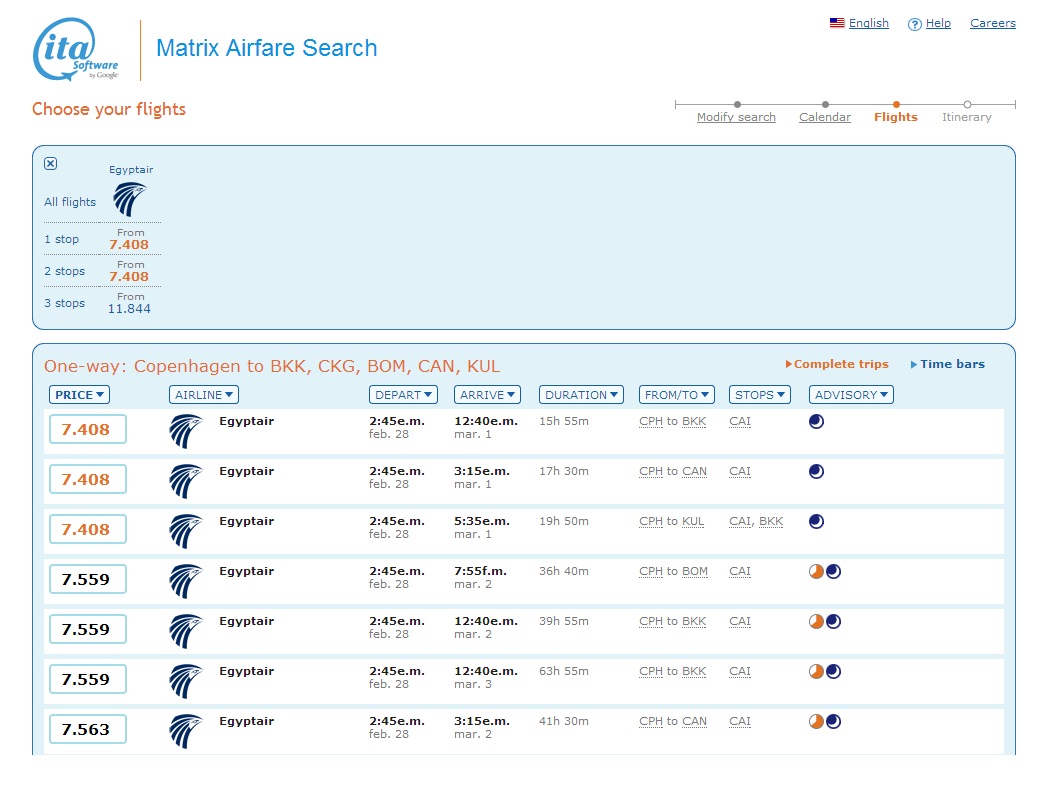Select the 7.408 price button for CPH to BKK
The height and width of the screenshot is (786, 1046).
[x=87, y=429]
